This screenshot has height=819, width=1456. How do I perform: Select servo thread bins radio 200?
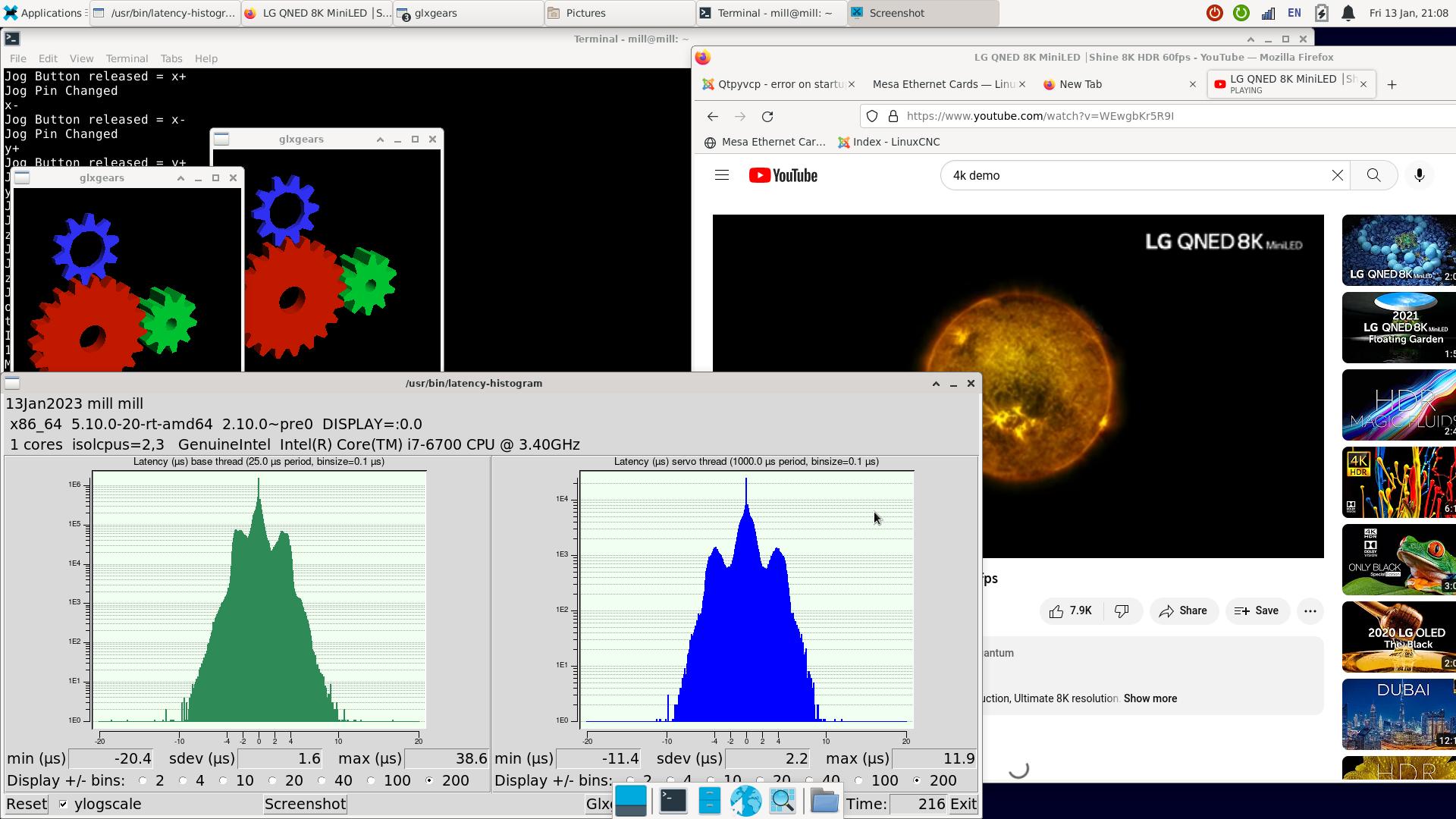pos(917,780)
